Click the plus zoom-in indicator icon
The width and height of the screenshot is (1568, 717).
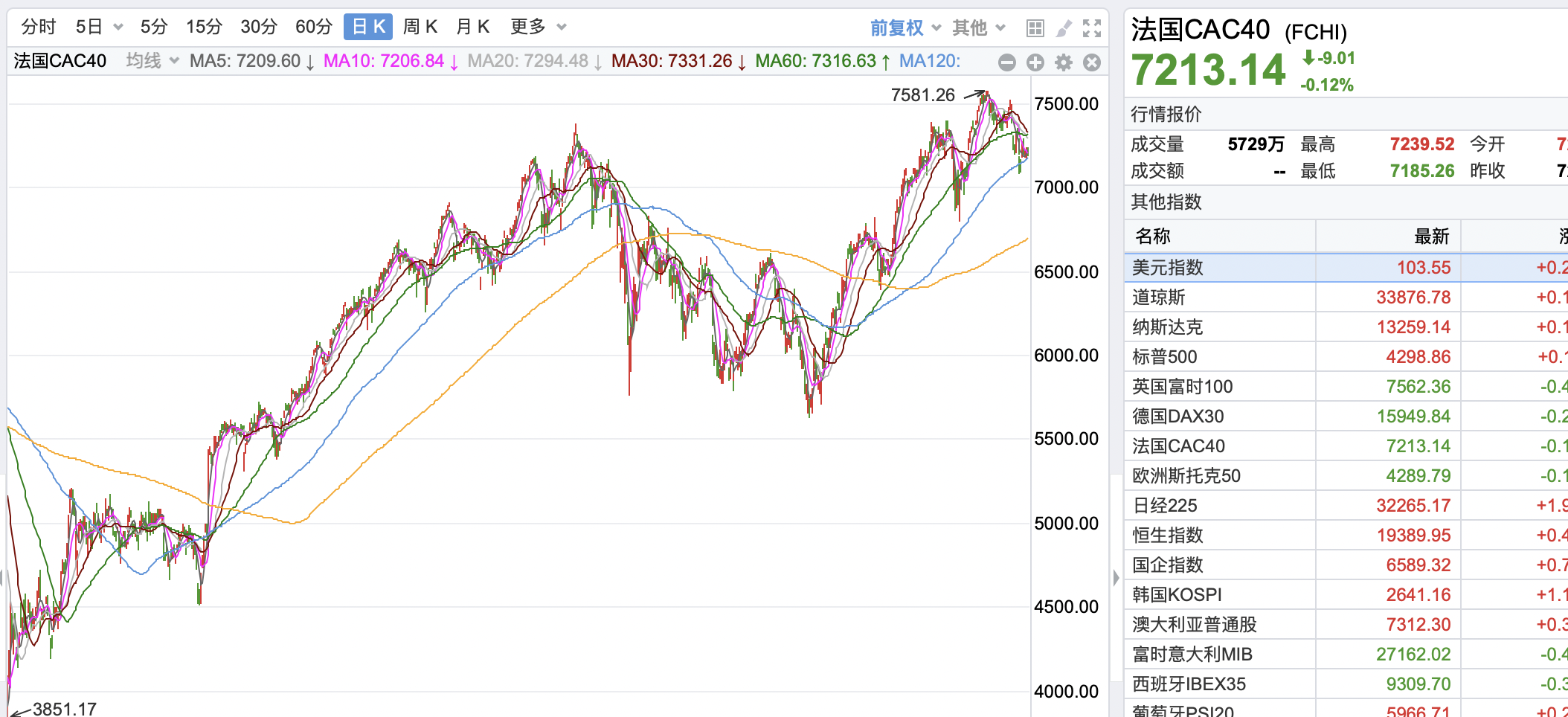click(1035, 62)
